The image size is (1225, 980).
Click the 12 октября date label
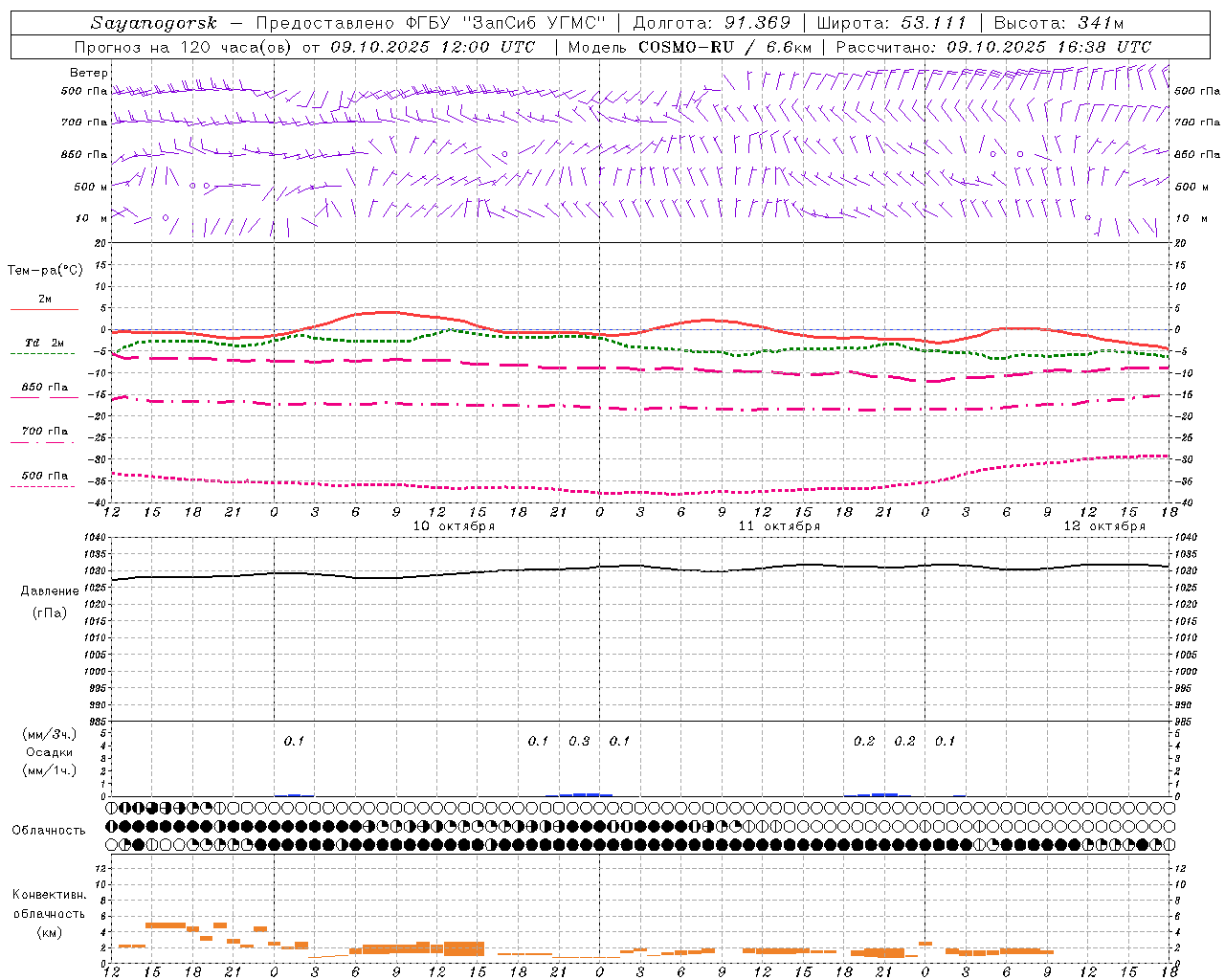[x=1104, y=526]
